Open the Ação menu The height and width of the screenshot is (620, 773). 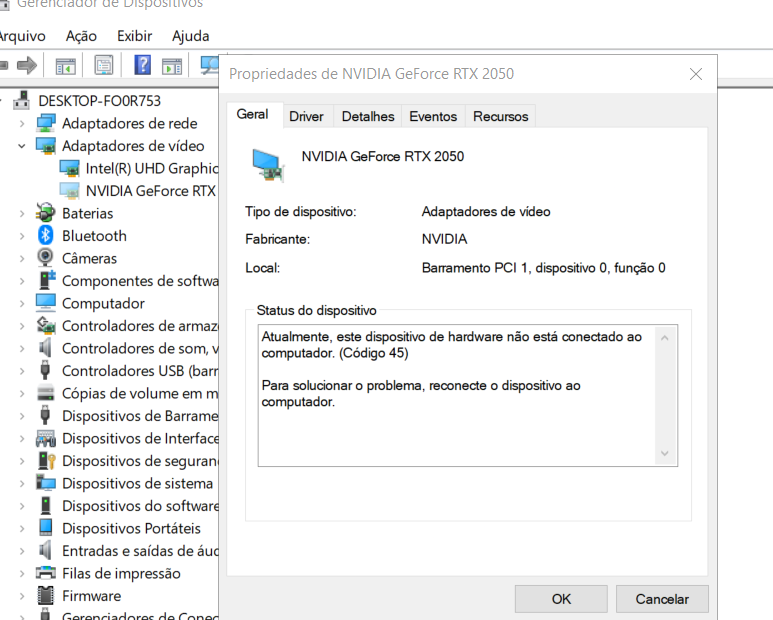pos(81,36)
